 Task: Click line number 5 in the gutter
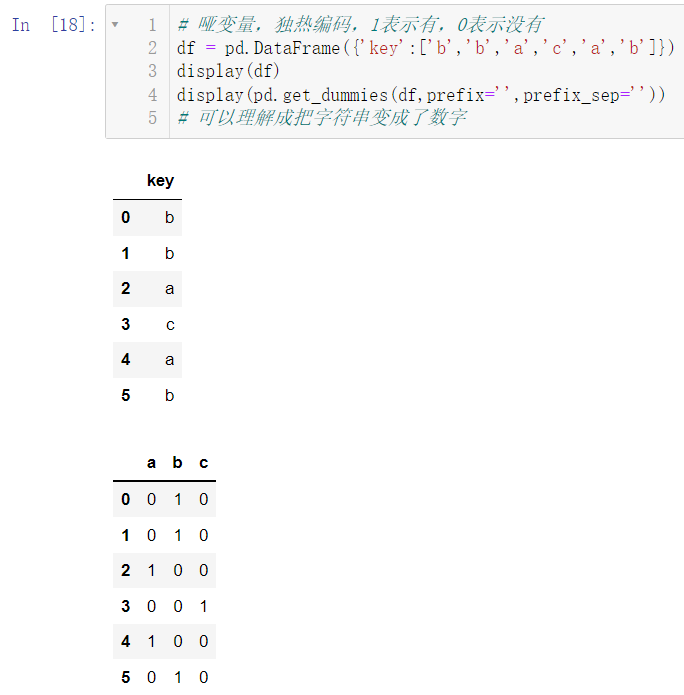(x=152, y=118)
